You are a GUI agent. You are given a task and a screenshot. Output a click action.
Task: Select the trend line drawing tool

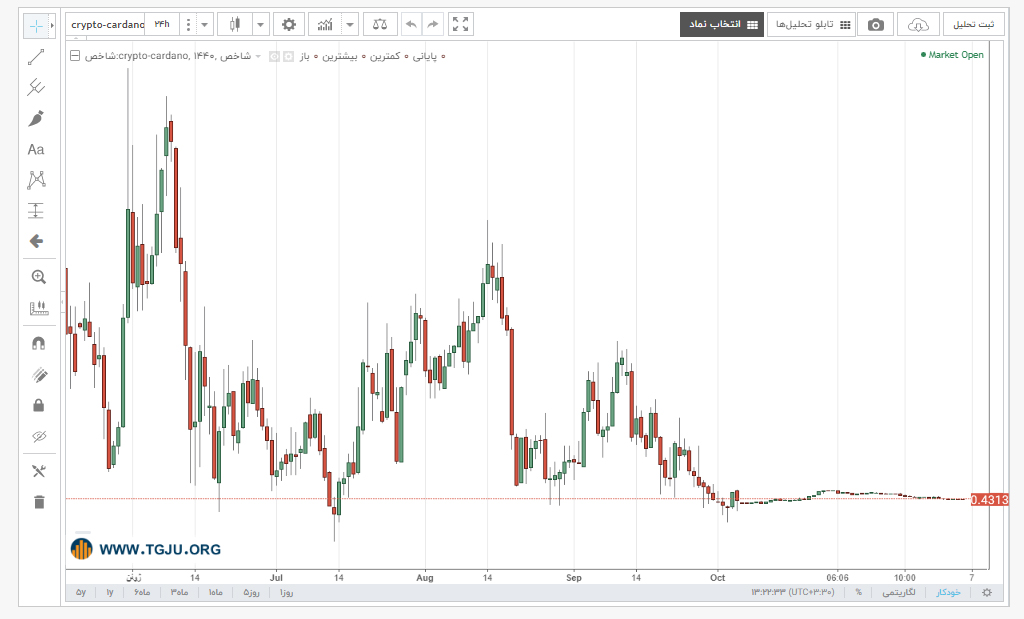[x=36, y=57]
